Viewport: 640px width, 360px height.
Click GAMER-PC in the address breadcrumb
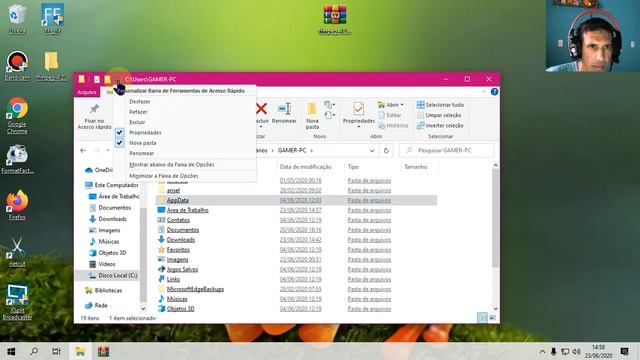pyautogui.click(x=292, y=151)
